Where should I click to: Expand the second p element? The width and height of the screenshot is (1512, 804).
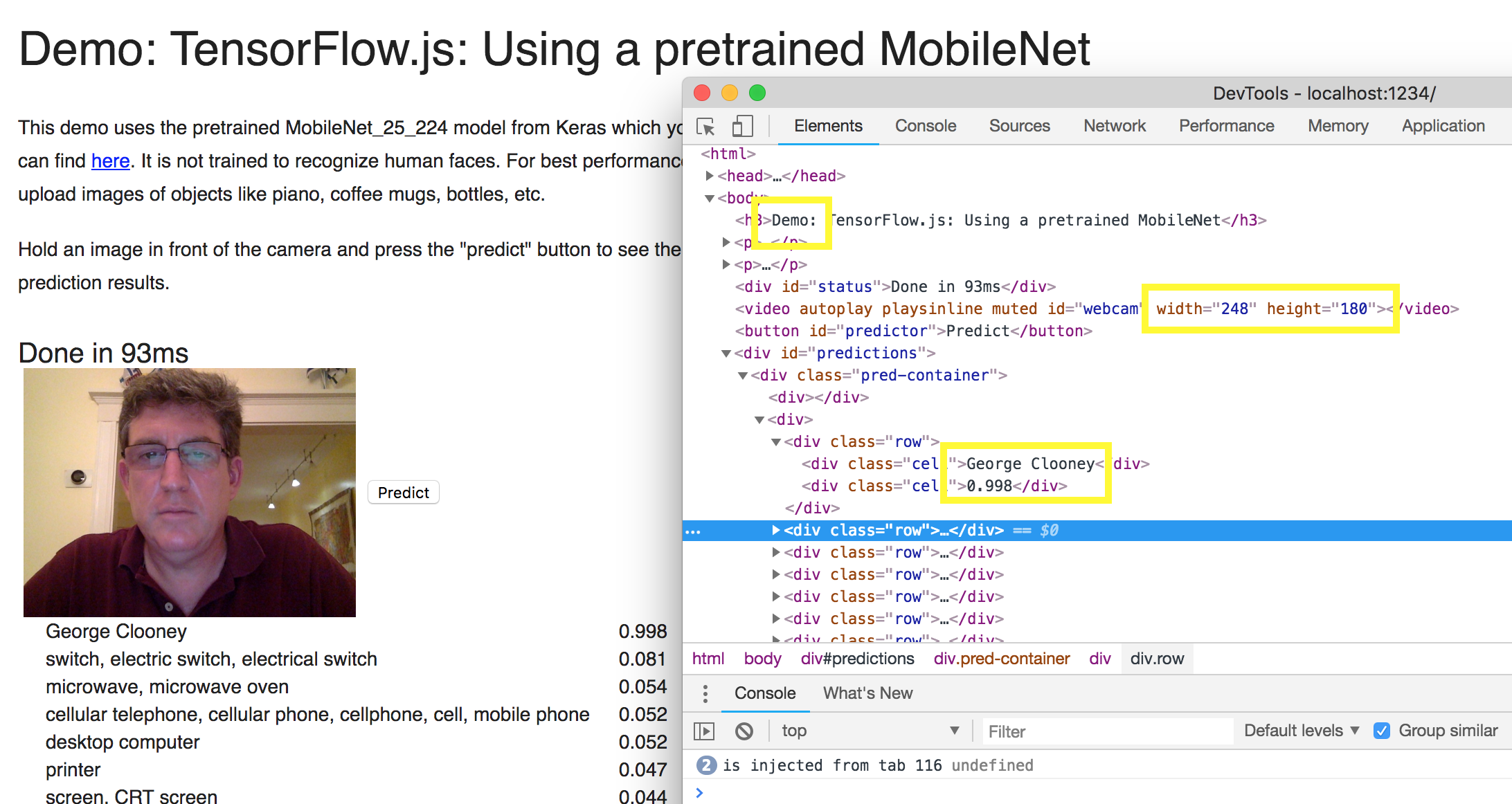(x=726, y=264)
